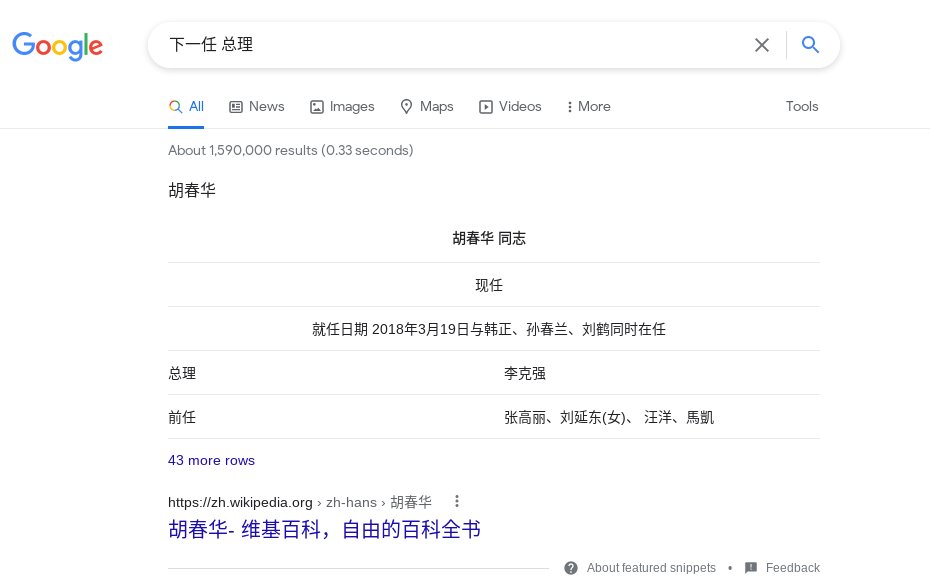Expand the table with 43 more rows
The image size is (930, 588).
[x=211, y=460]
